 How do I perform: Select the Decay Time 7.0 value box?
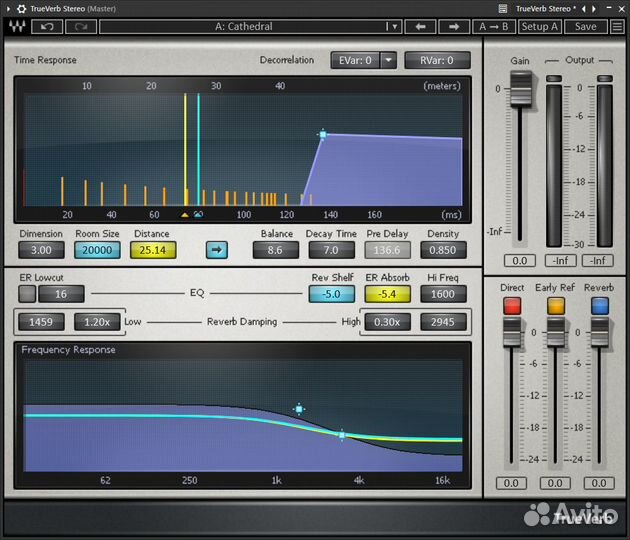(x=331, y=250)
